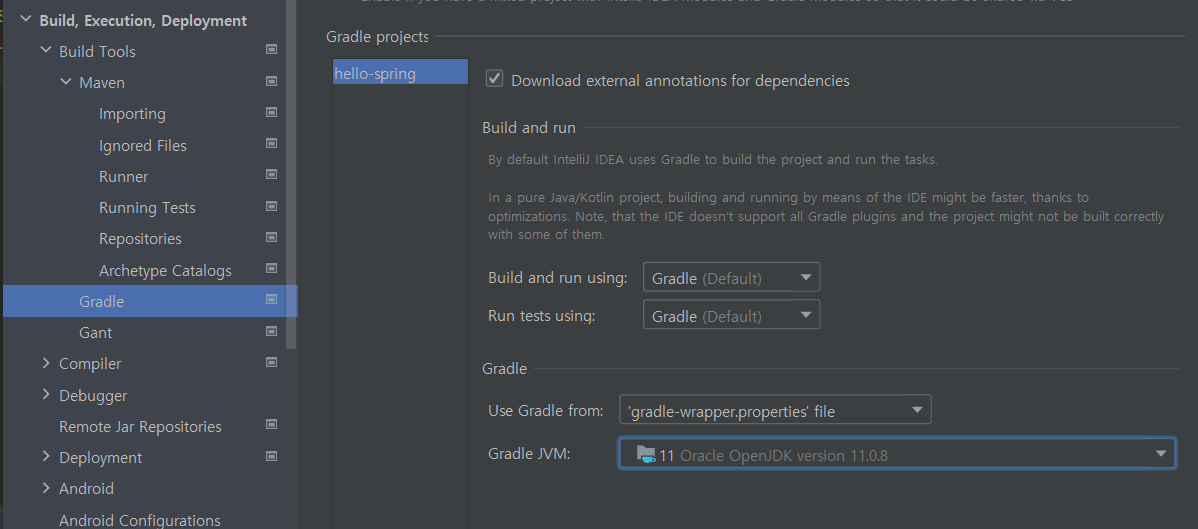
Task: Click the 'Build and run using:' label
Action: (558, 277)
